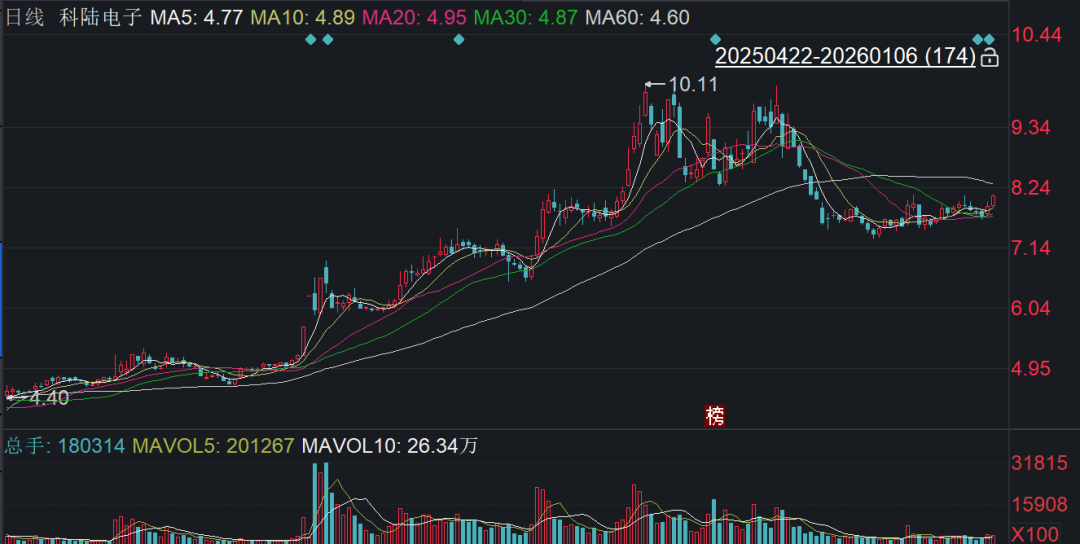The height and width of the screenshot is (544, 1080).
Task: Click the 10.44 price axis label
Action: pyautogui.click(x=1036, y=35)
